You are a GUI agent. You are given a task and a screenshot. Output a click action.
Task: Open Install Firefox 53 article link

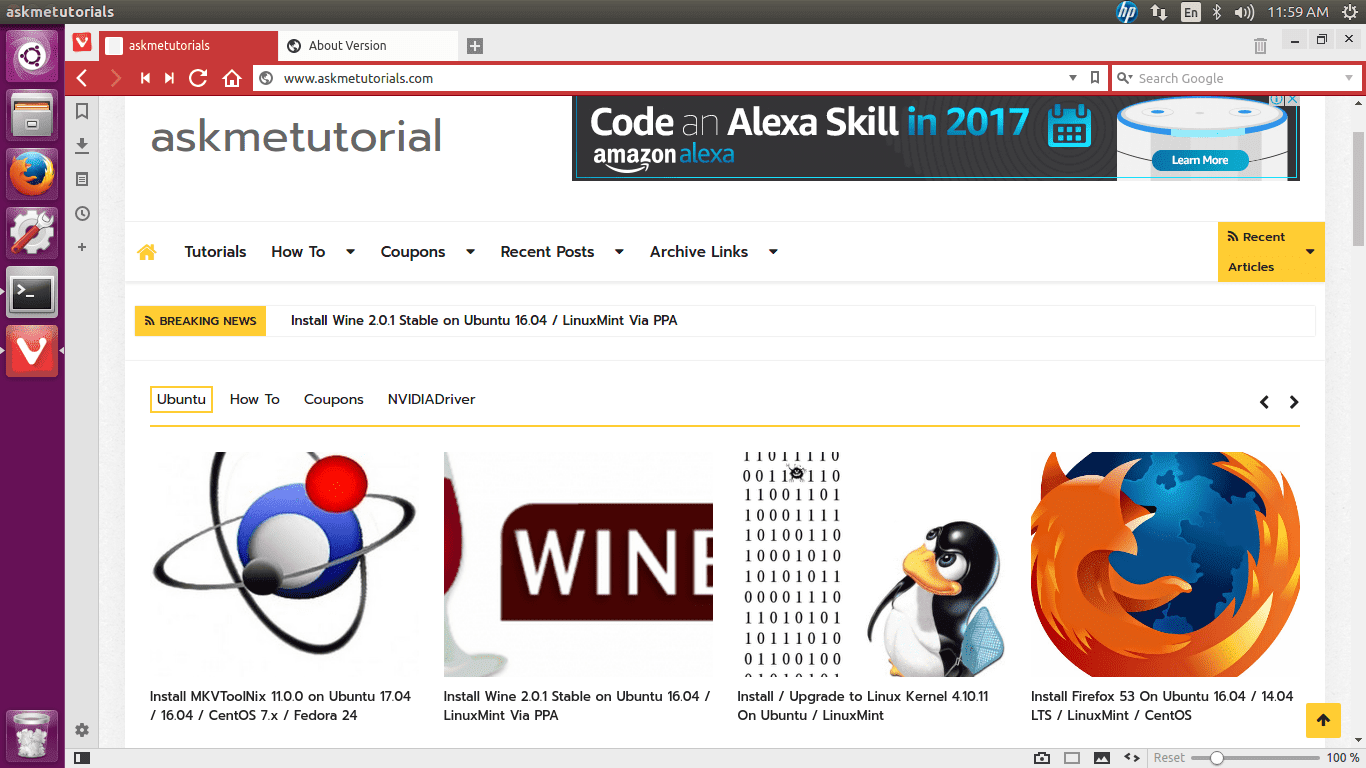pyautogui.click(x=1162, y=706)
